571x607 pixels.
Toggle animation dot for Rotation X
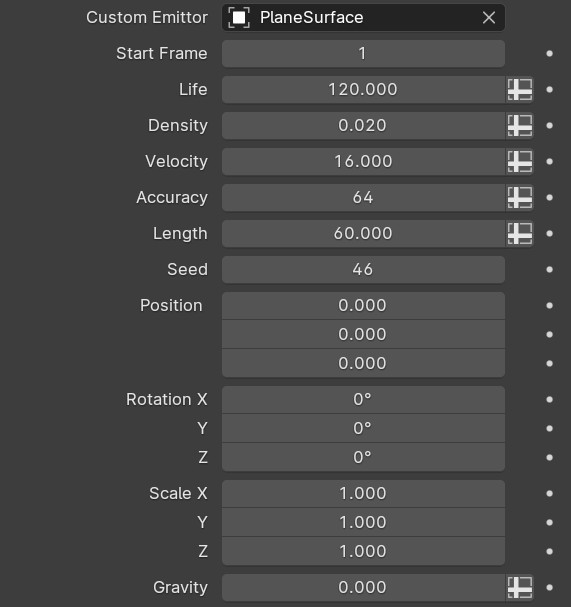pos(549,400)
